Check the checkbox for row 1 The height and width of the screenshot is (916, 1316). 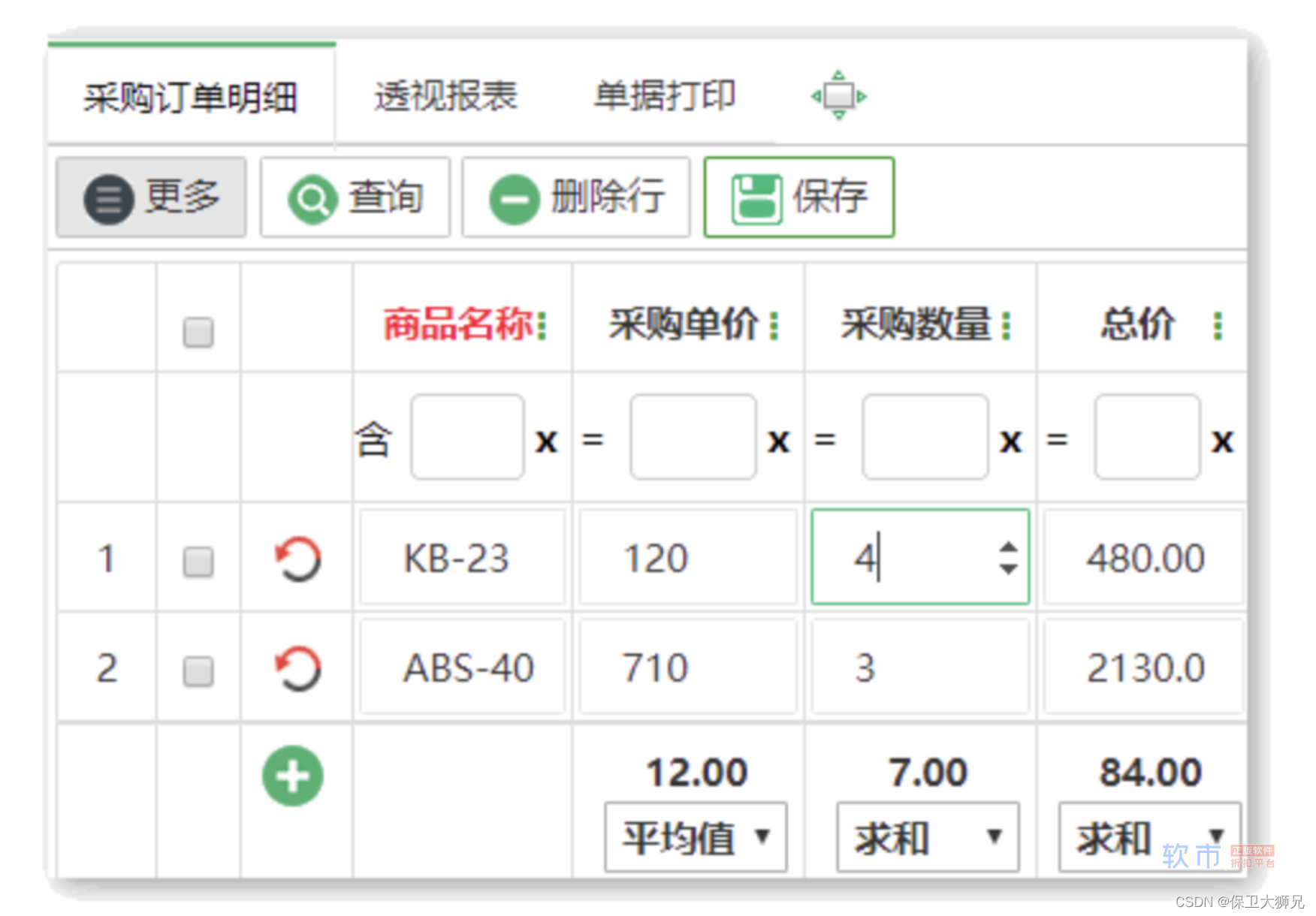coord(198,561)
